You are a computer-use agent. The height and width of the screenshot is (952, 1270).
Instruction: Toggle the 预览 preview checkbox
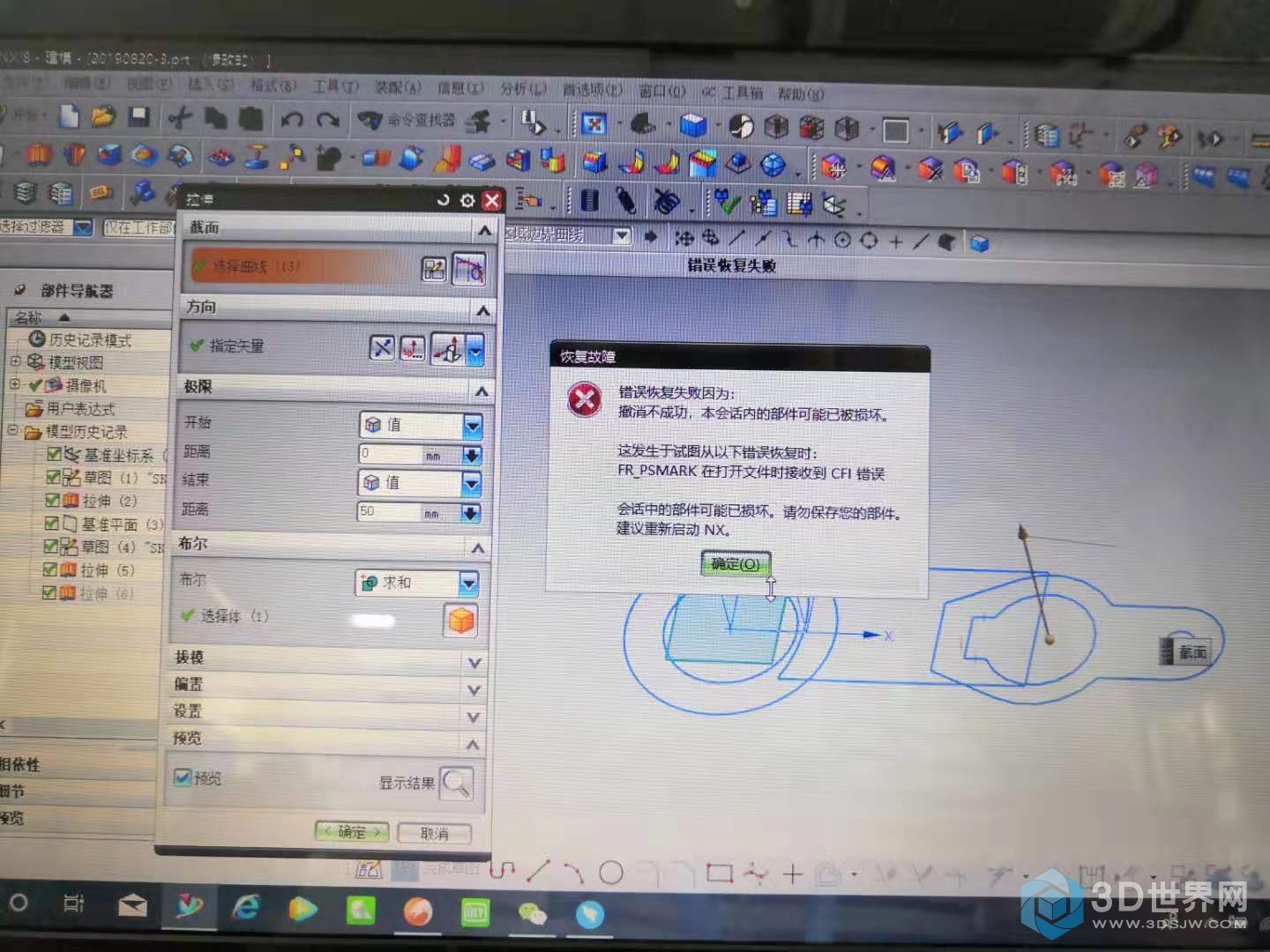[x=183, y=777]
